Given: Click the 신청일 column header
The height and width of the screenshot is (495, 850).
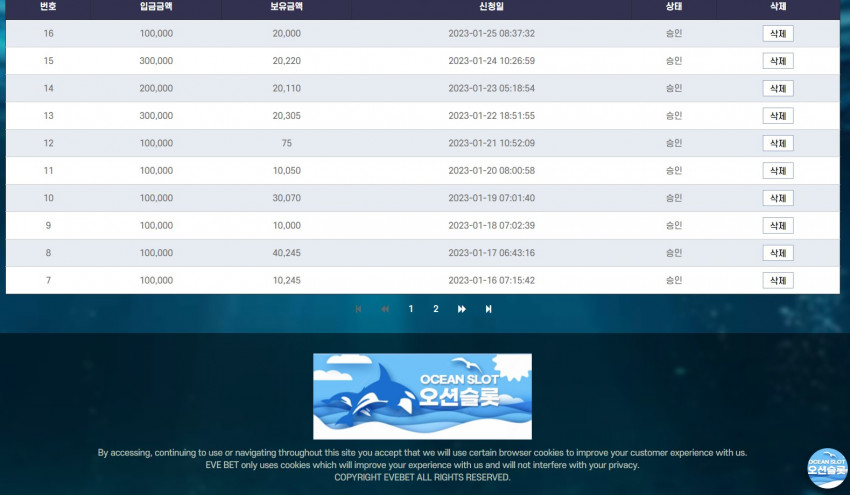Looking at the screenshot, I should pyautogui.click(x=491, y=7).
